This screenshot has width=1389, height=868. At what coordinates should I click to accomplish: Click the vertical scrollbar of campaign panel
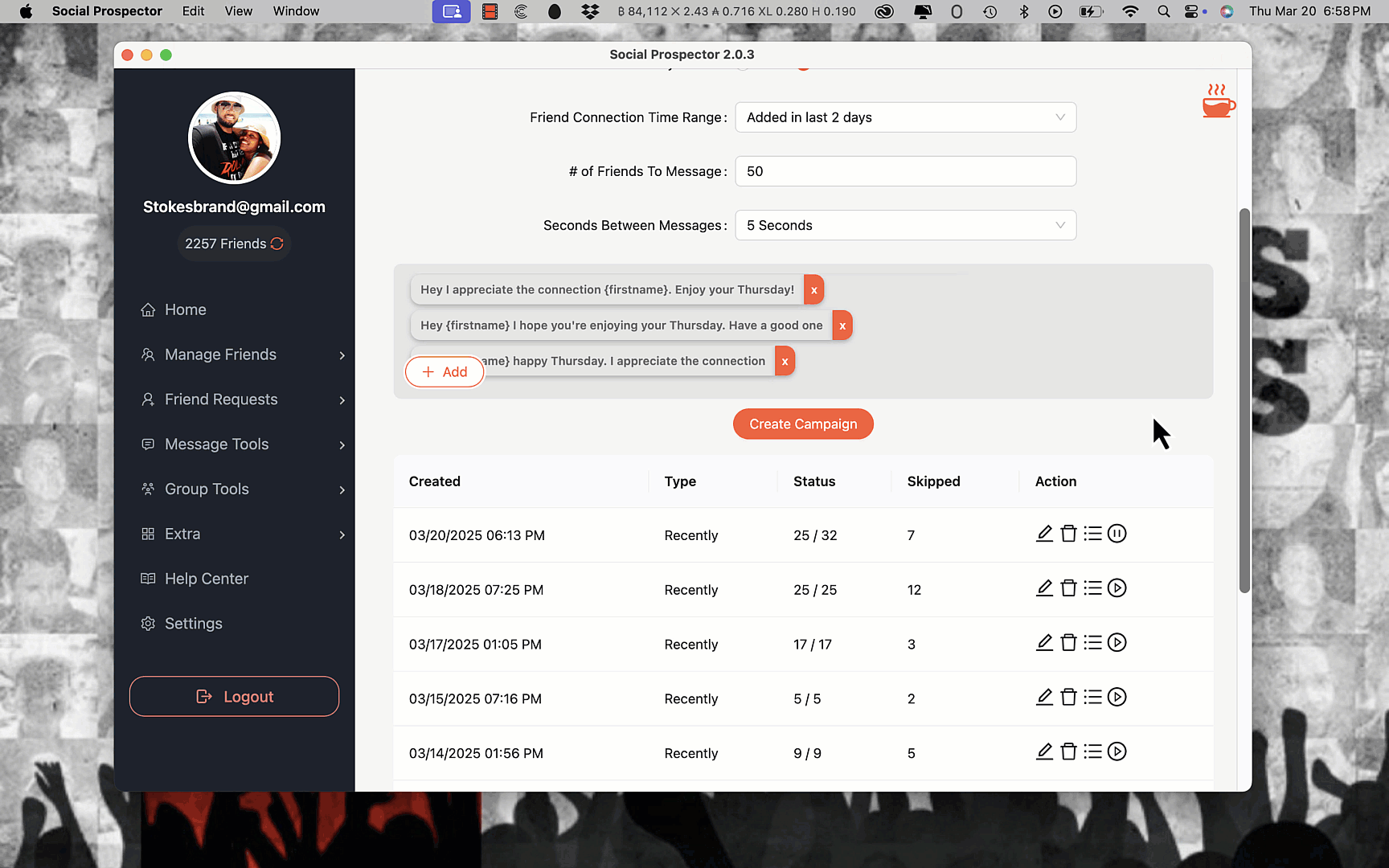coord(1244,401)
